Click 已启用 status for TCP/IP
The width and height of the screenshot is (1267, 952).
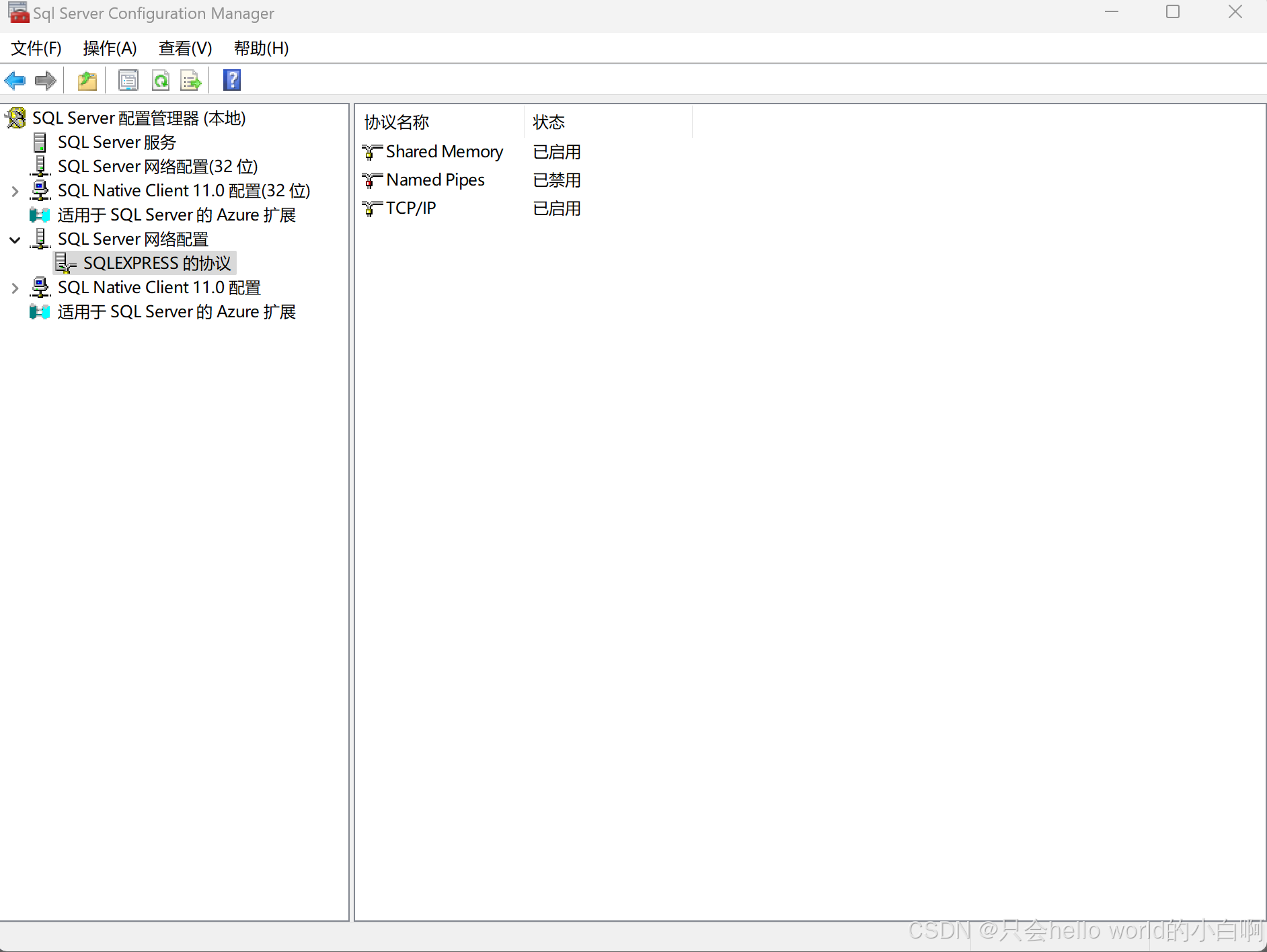point(557,208)
